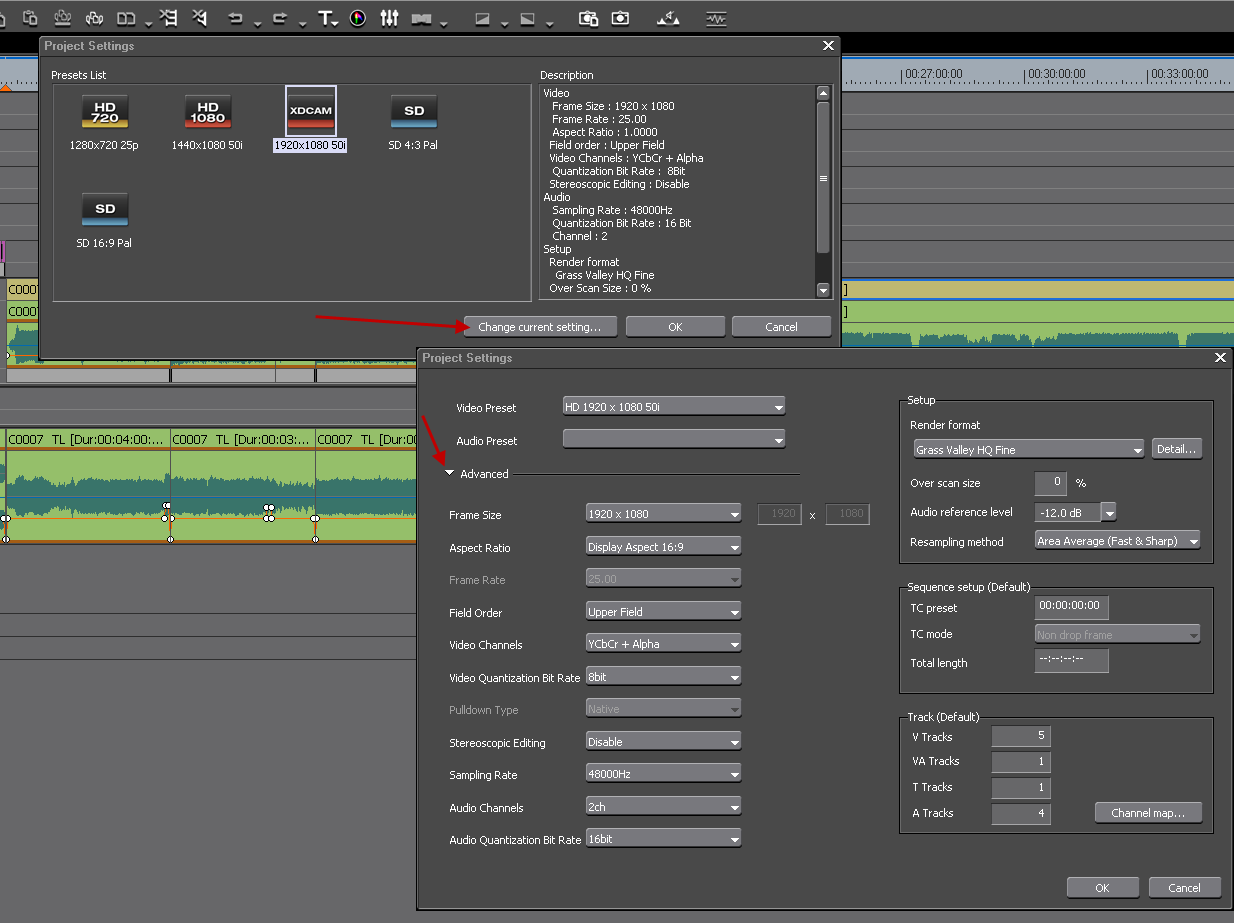The width and height of the screenshot is (1234, 923).
Task: Choose the SD 16:9 Pal preset icon
Action: click(x=105, y=209)
